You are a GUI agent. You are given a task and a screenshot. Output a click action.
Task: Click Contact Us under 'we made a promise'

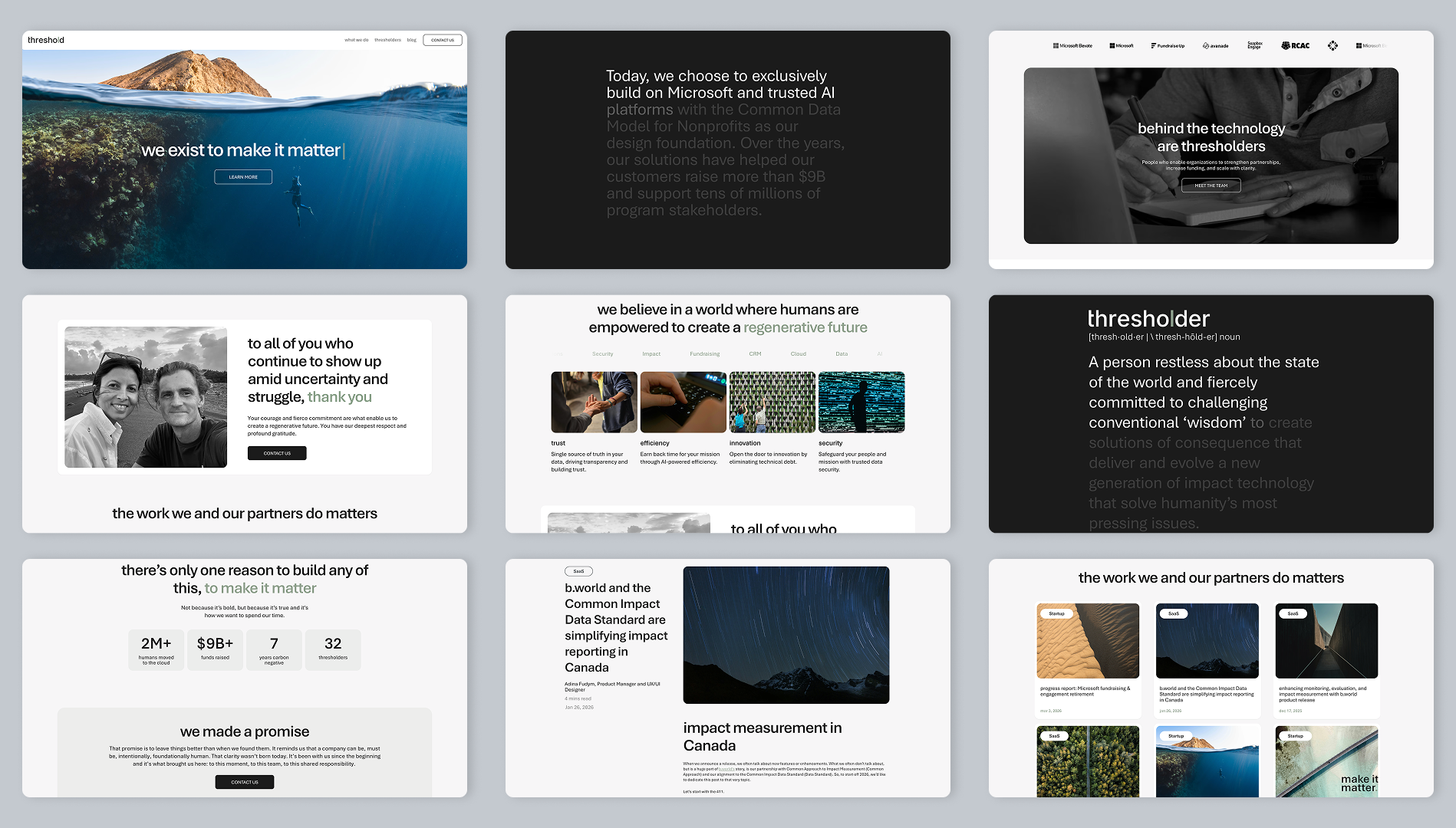(245, 782)
